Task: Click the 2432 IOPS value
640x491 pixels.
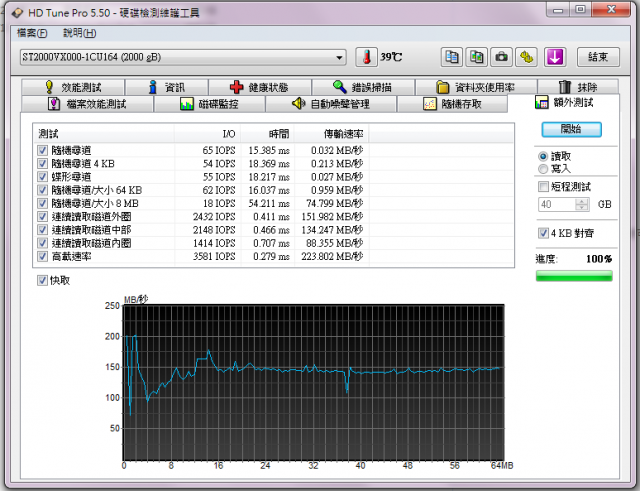Action: pyautogui.click(x=214, y=217)
